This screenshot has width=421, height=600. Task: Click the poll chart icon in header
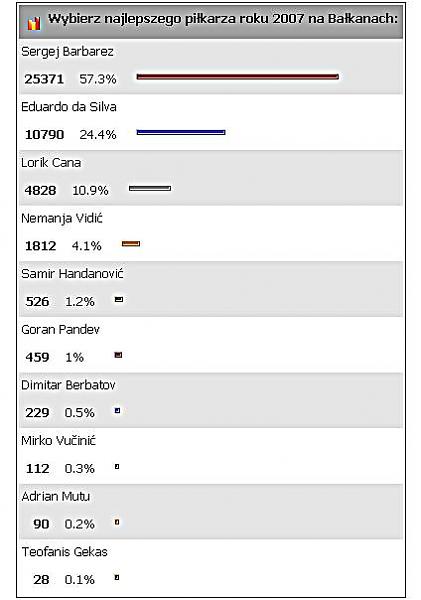(34, 24)
